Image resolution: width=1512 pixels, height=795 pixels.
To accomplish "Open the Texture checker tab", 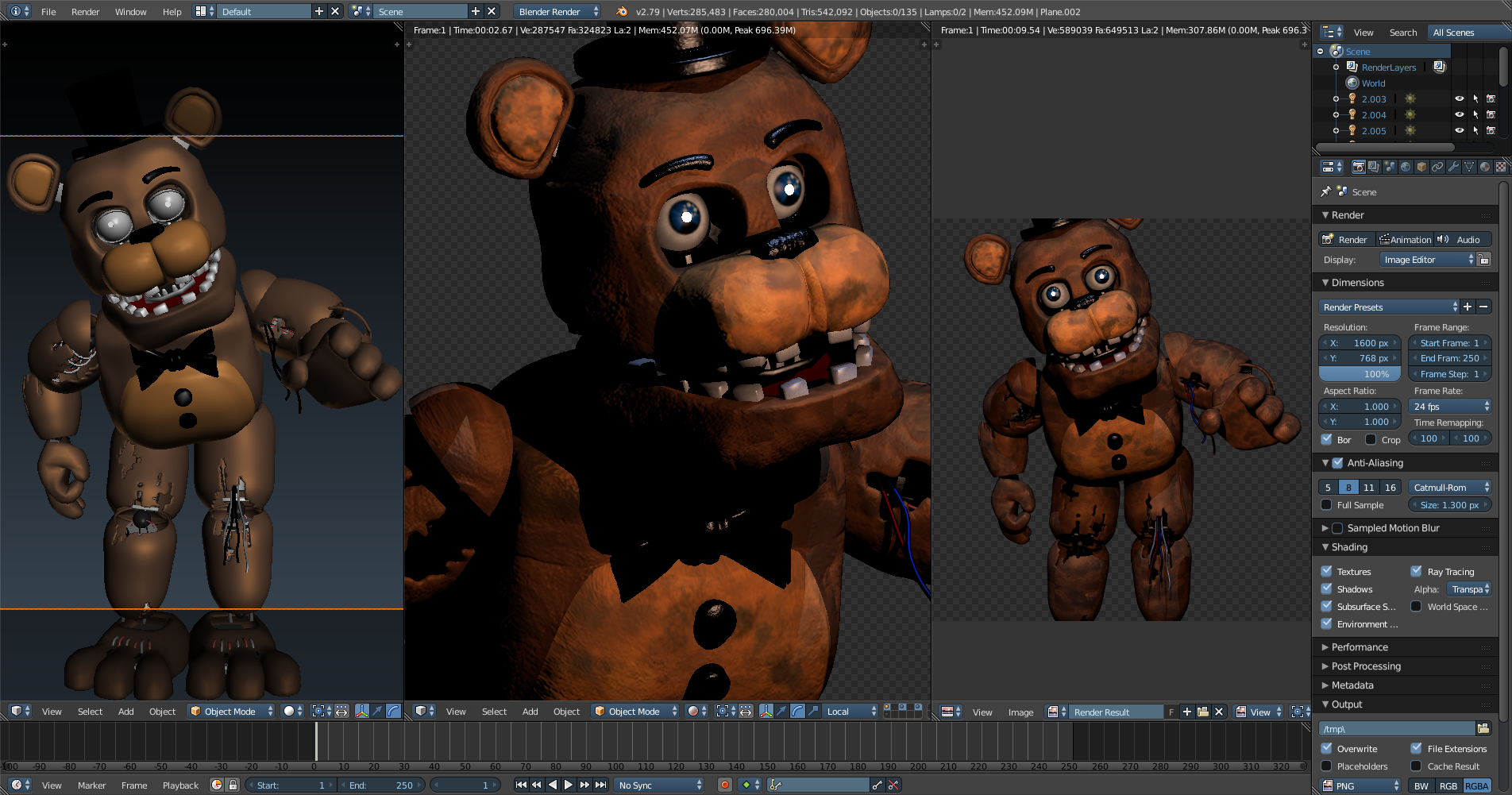I will coord(1500,167).
